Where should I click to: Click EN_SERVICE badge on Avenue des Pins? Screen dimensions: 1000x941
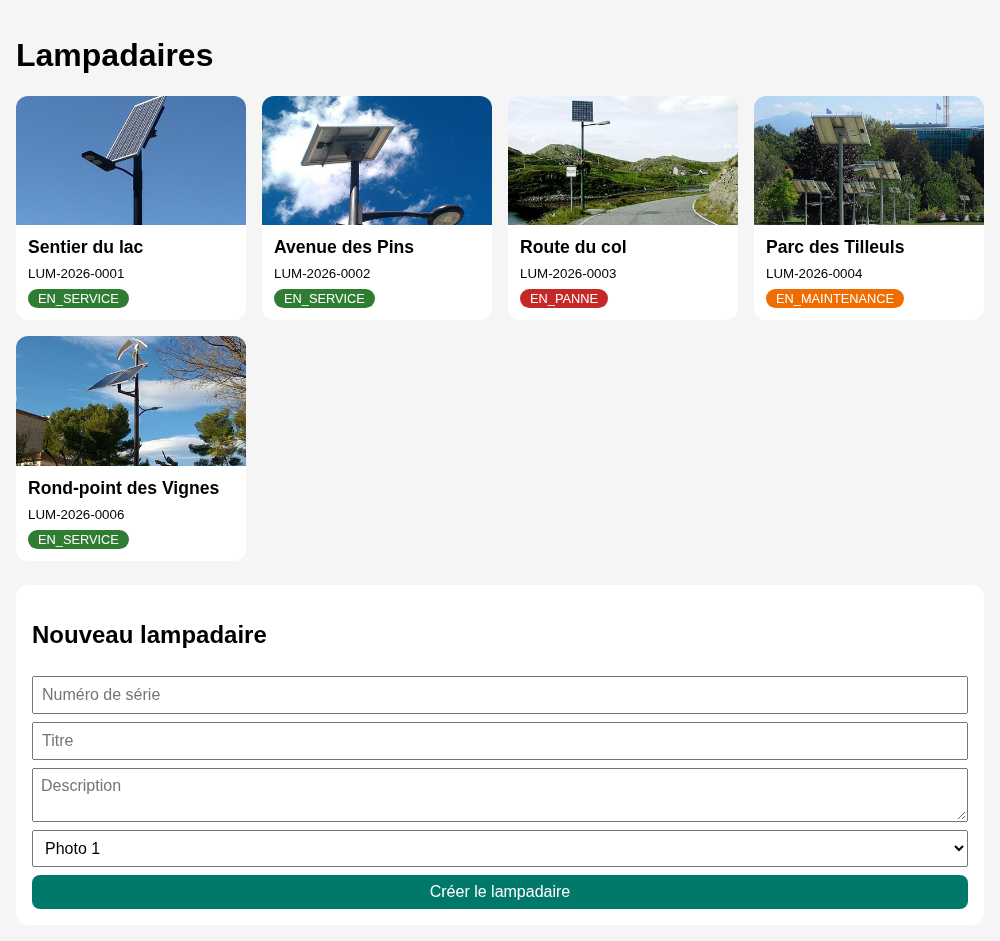pos(325,299)
